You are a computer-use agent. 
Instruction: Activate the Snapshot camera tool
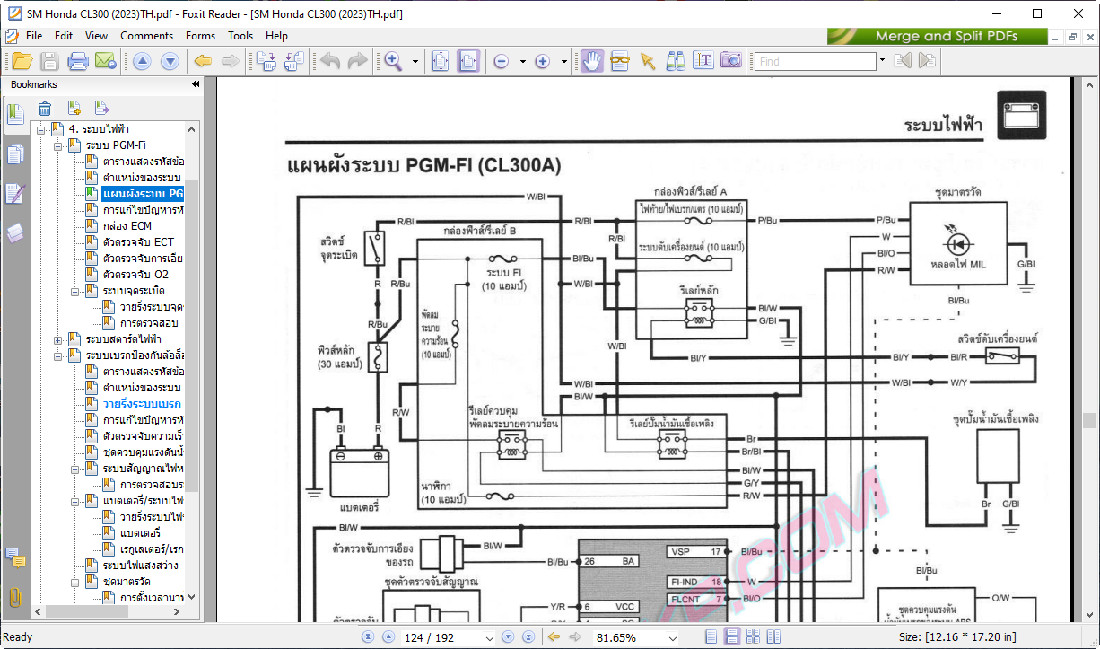731,61
